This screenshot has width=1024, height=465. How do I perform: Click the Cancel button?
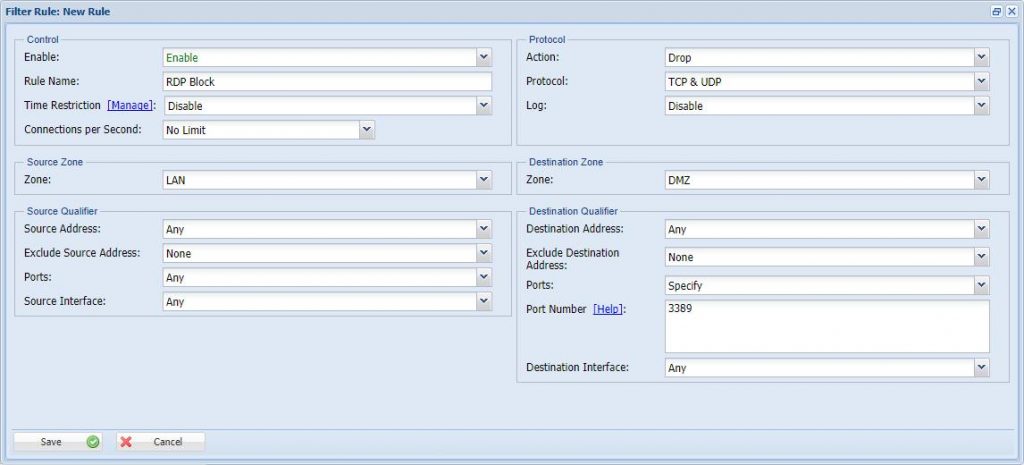(160, 441)
